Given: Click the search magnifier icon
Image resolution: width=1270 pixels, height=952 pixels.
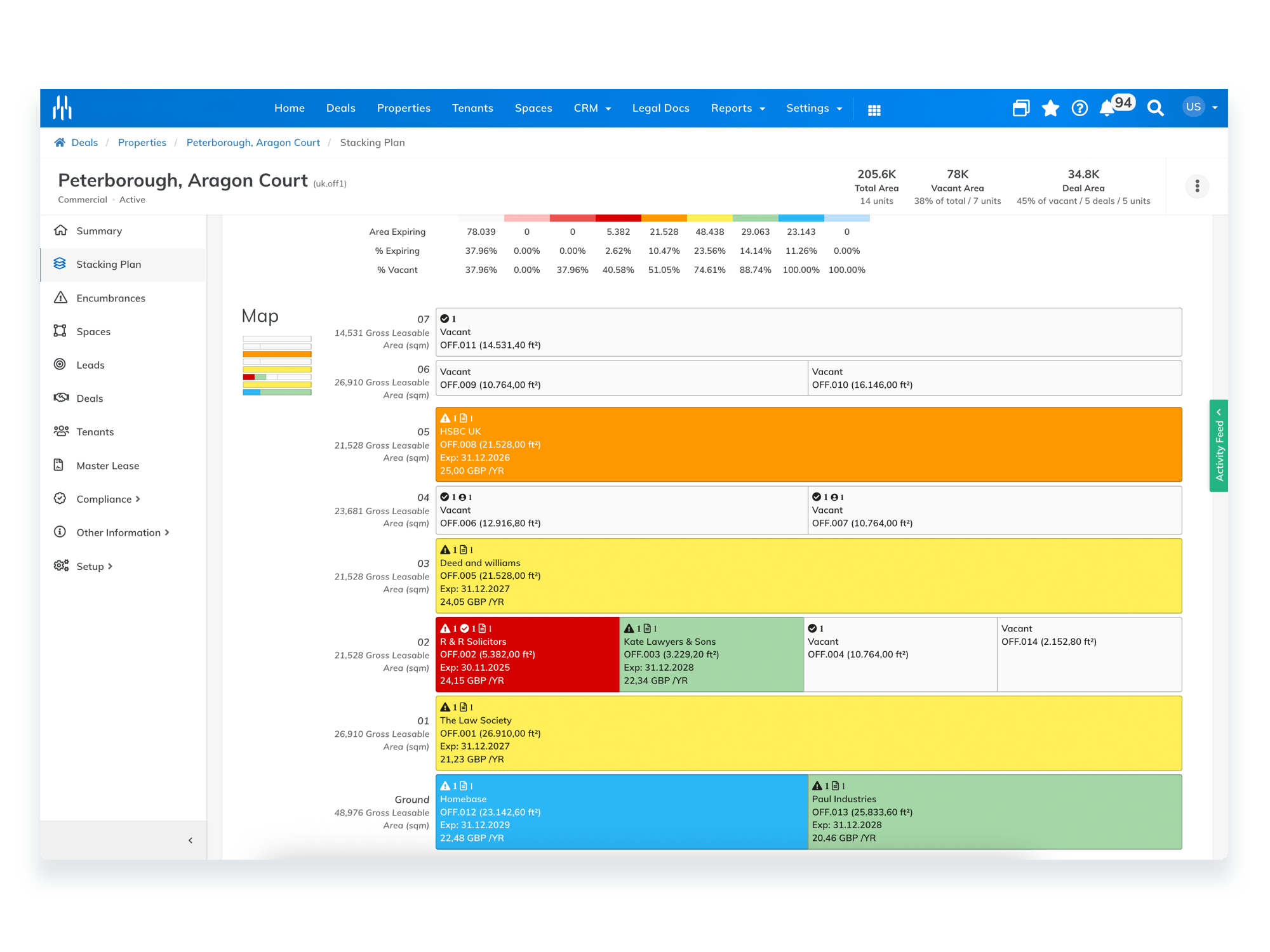Looking at the screenshot, I should 1155,109.
